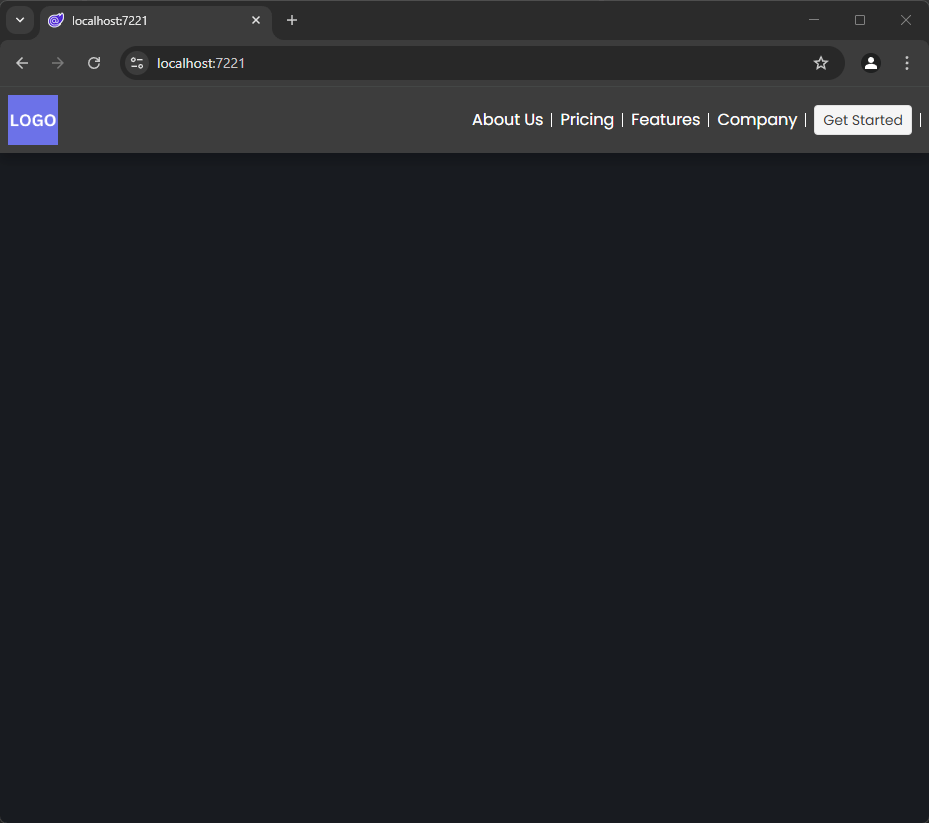Open the browser profile icon
This screenshot has height=823, width=929.
(x=870, y=63)
